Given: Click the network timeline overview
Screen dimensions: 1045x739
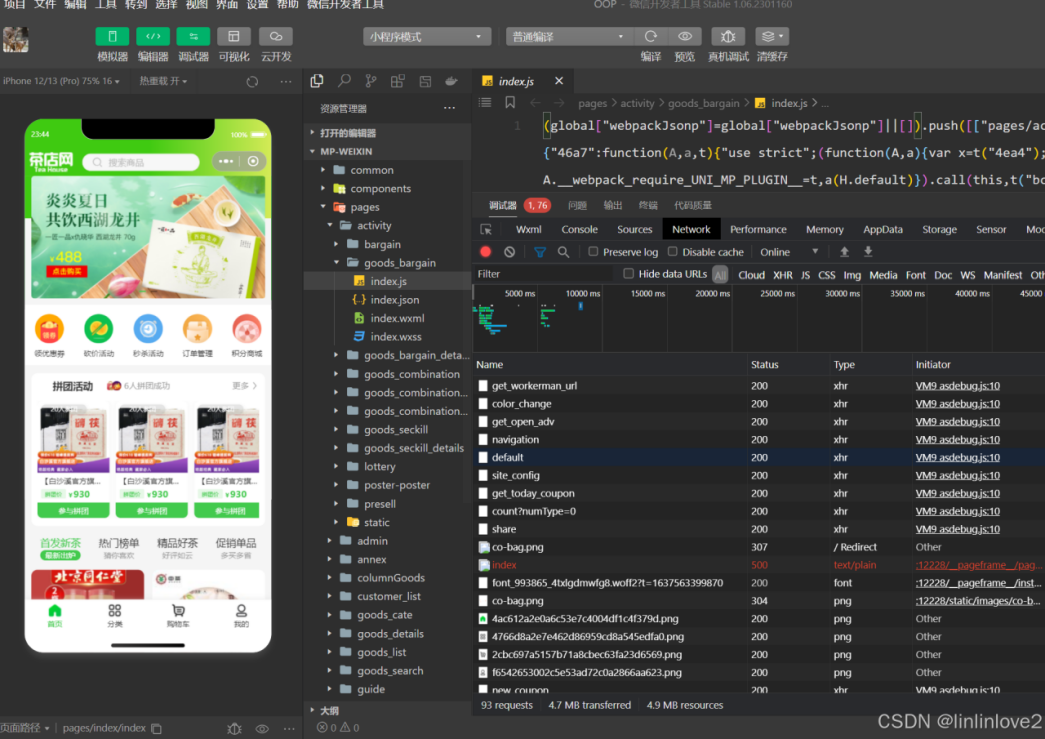Looking at the screenshot, I should point(758,319).
